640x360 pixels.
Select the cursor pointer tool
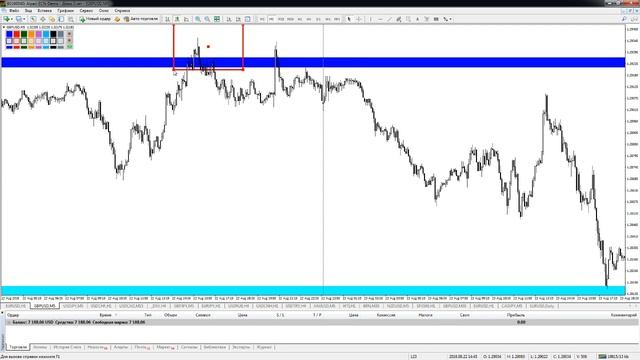(349, 19)
